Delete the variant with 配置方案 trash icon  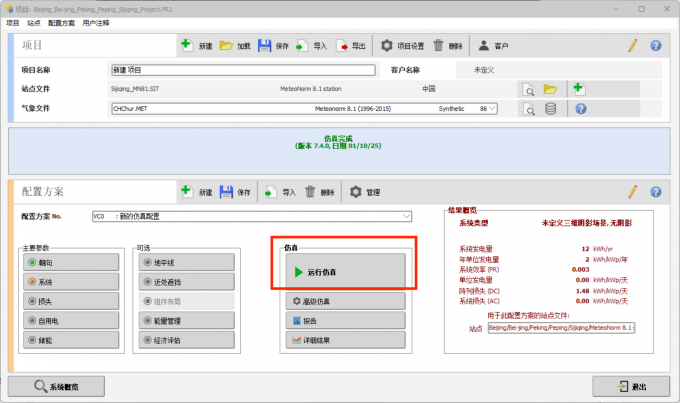coord(312,191)
